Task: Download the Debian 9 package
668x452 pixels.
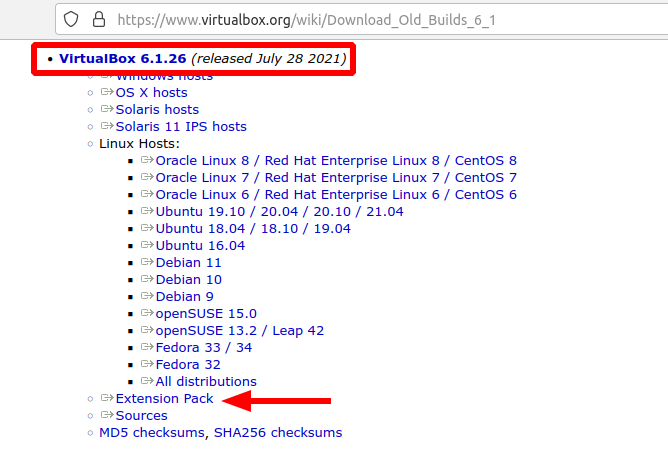Action: coord(184,297)
